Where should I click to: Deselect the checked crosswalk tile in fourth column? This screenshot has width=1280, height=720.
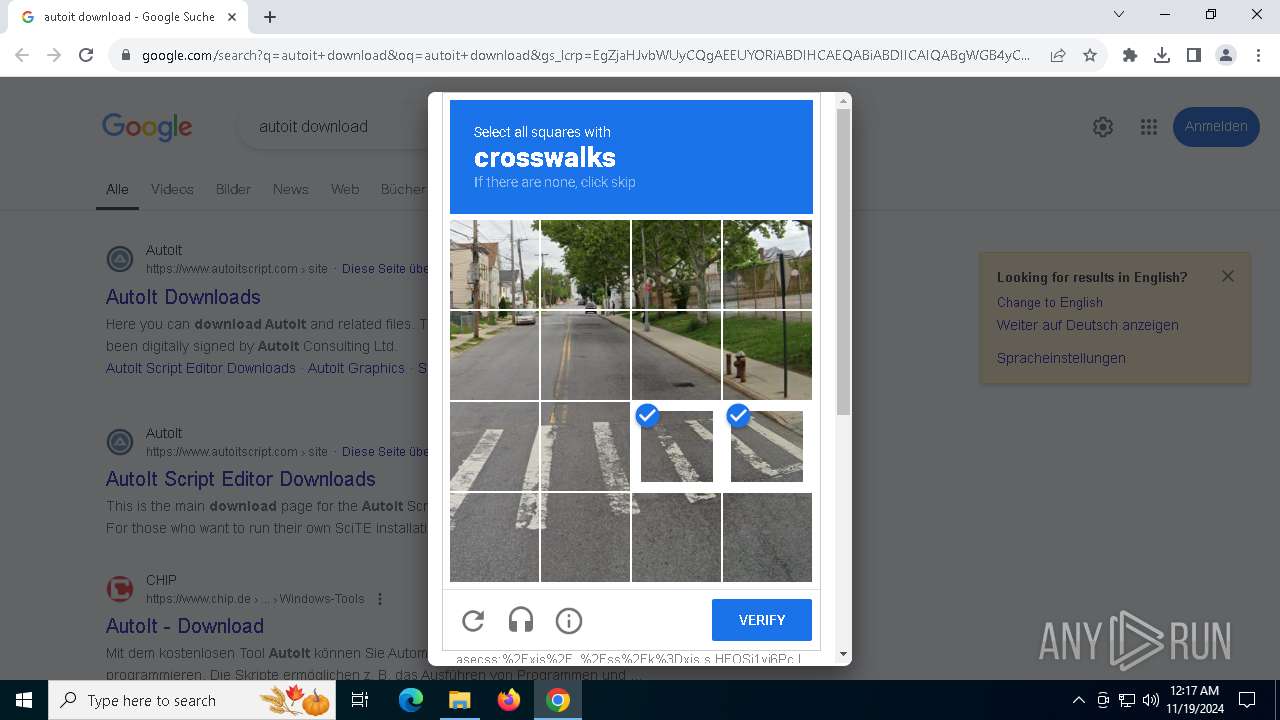pyautogui.click(x=767, y=446)
